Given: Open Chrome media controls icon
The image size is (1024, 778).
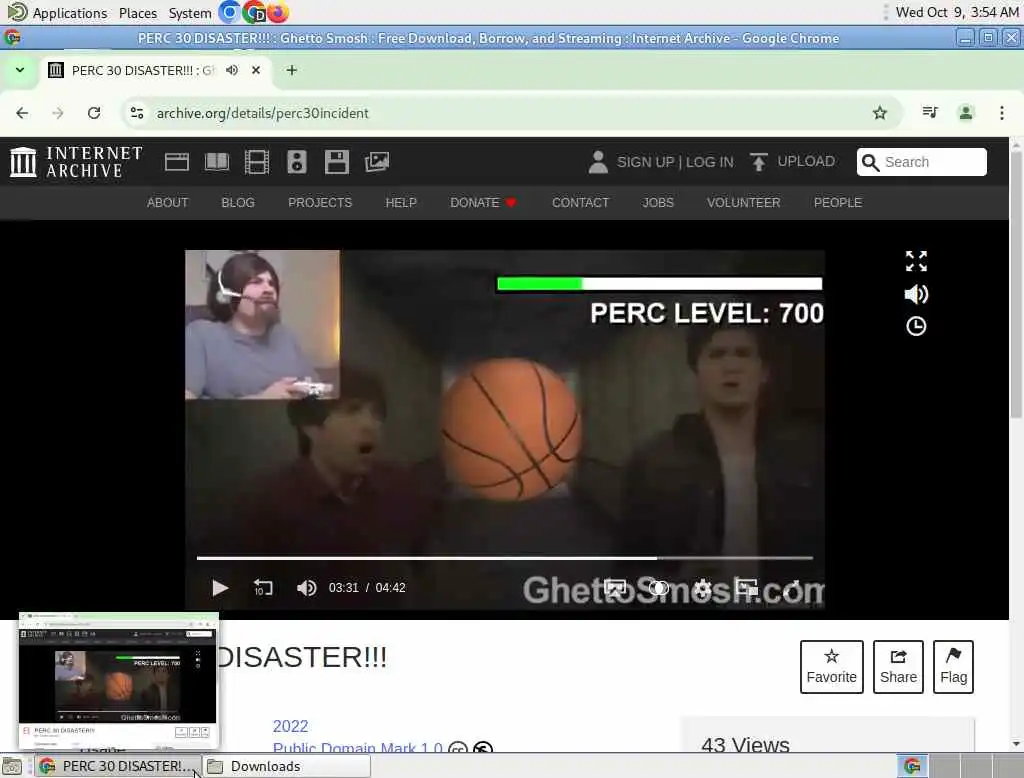Looking at the screenshot, I should (930, 113).
